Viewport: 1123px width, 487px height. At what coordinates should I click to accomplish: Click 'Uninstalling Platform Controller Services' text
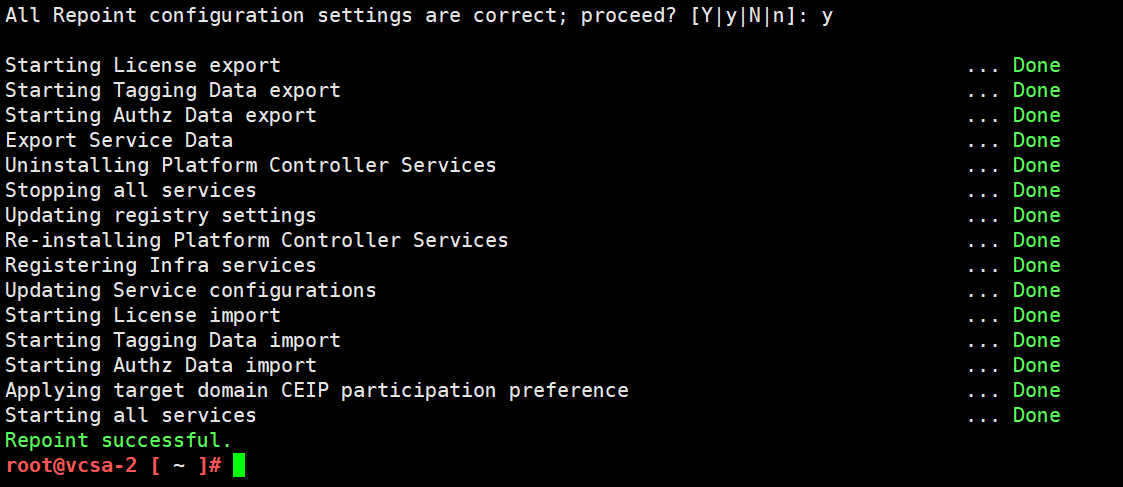tap(251, 165)
